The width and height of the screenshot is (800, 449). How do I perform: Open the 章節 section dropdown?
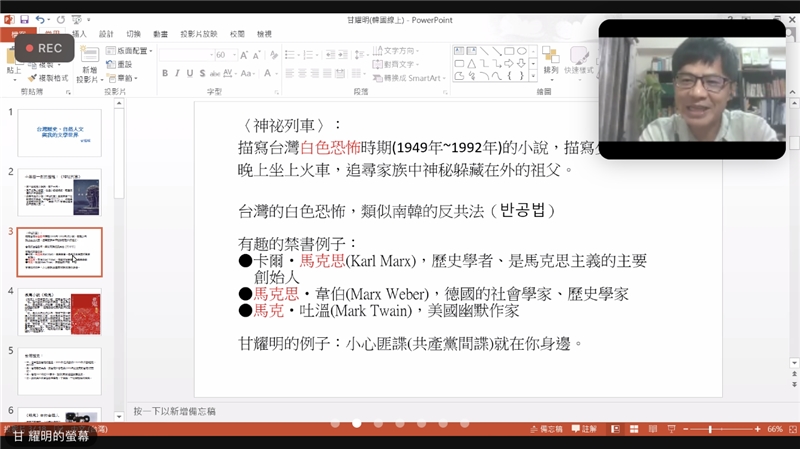pyautogui.click(x=122, y=78)
